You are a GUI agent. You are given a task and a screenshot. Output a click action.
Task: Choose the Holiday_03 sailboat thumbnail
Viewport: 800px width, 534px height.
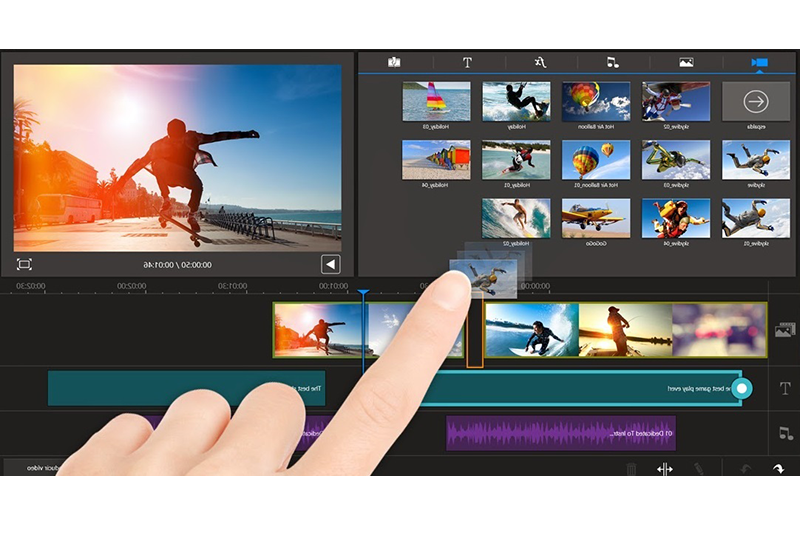pyautogui.click(x=436, y=101)
